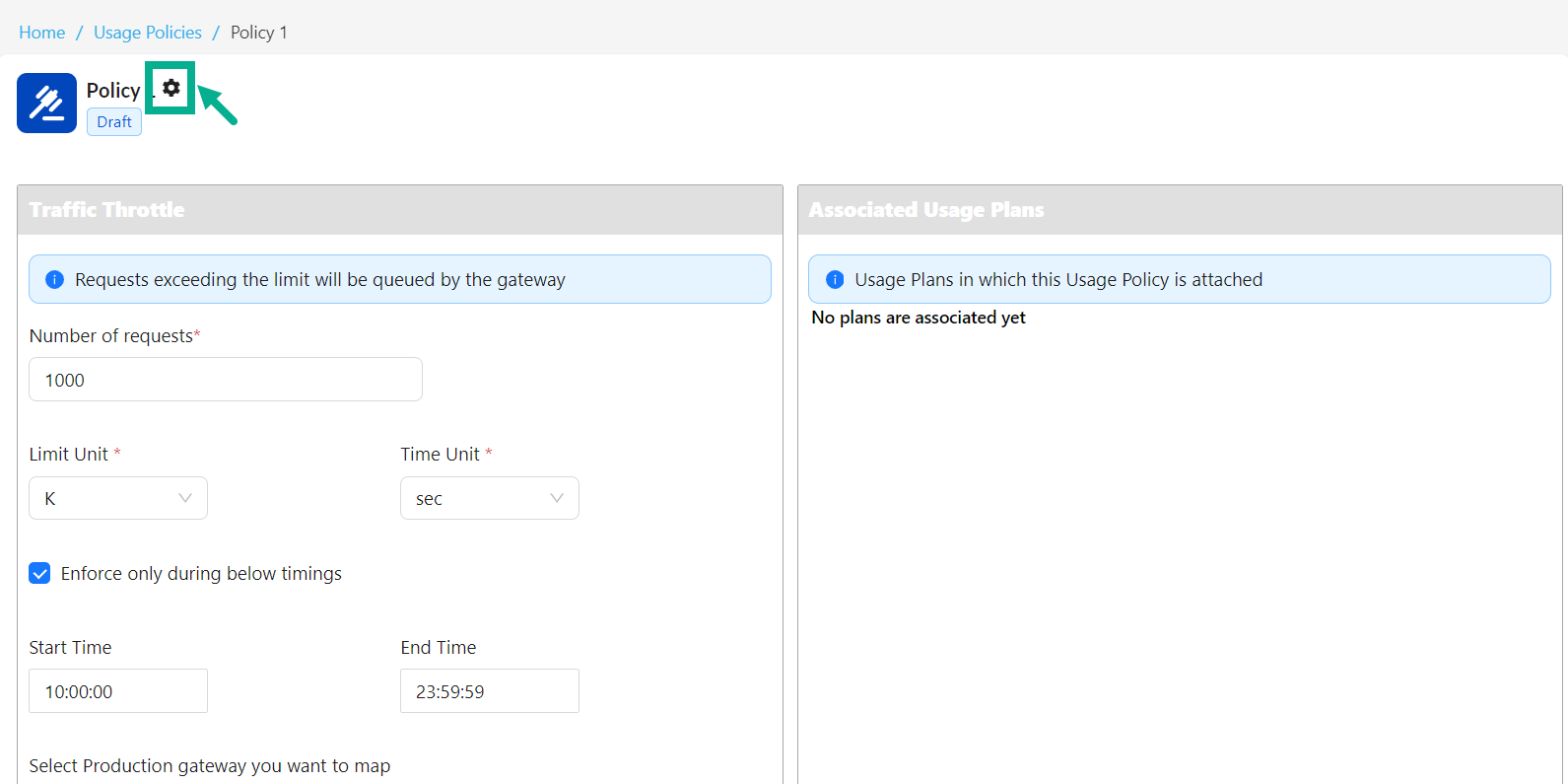Click the 'Enforce only during below timings' label
The width and height of the screenshot is (1568, 784).
(x=201, y=574)
